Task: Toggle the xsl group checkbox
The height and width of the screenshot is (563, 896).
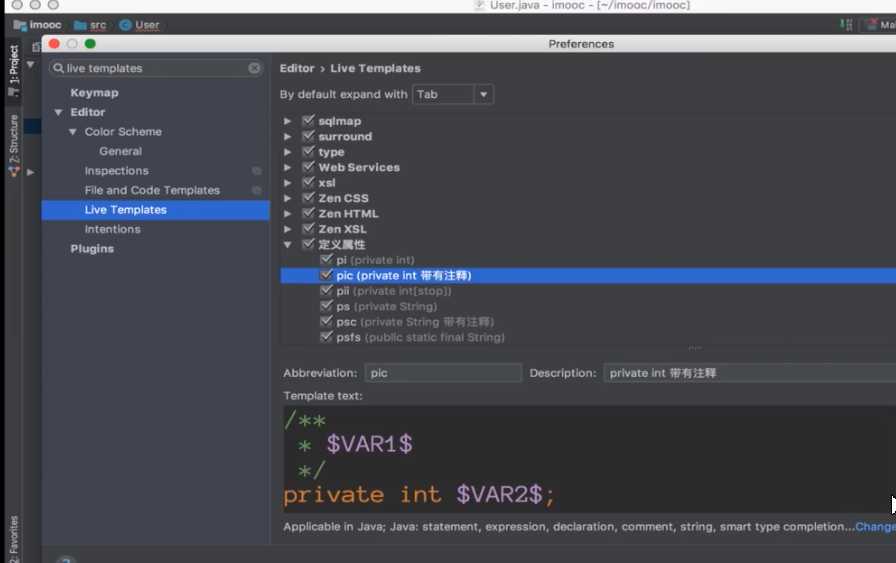Action: (x=309, y=182)
